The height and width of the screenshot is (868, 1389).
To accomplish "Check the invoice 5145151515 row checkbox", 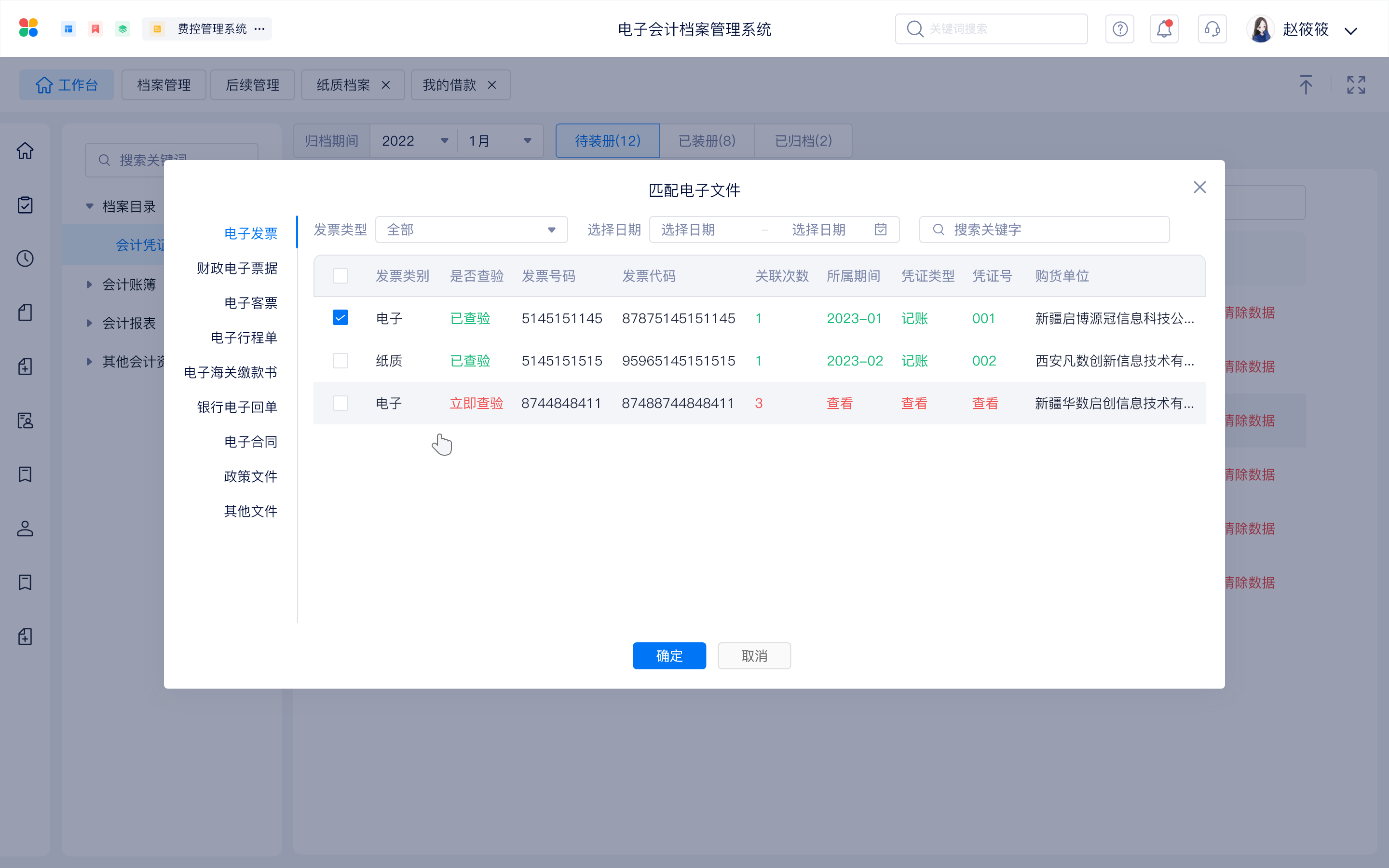I will (x=340, y=361).
